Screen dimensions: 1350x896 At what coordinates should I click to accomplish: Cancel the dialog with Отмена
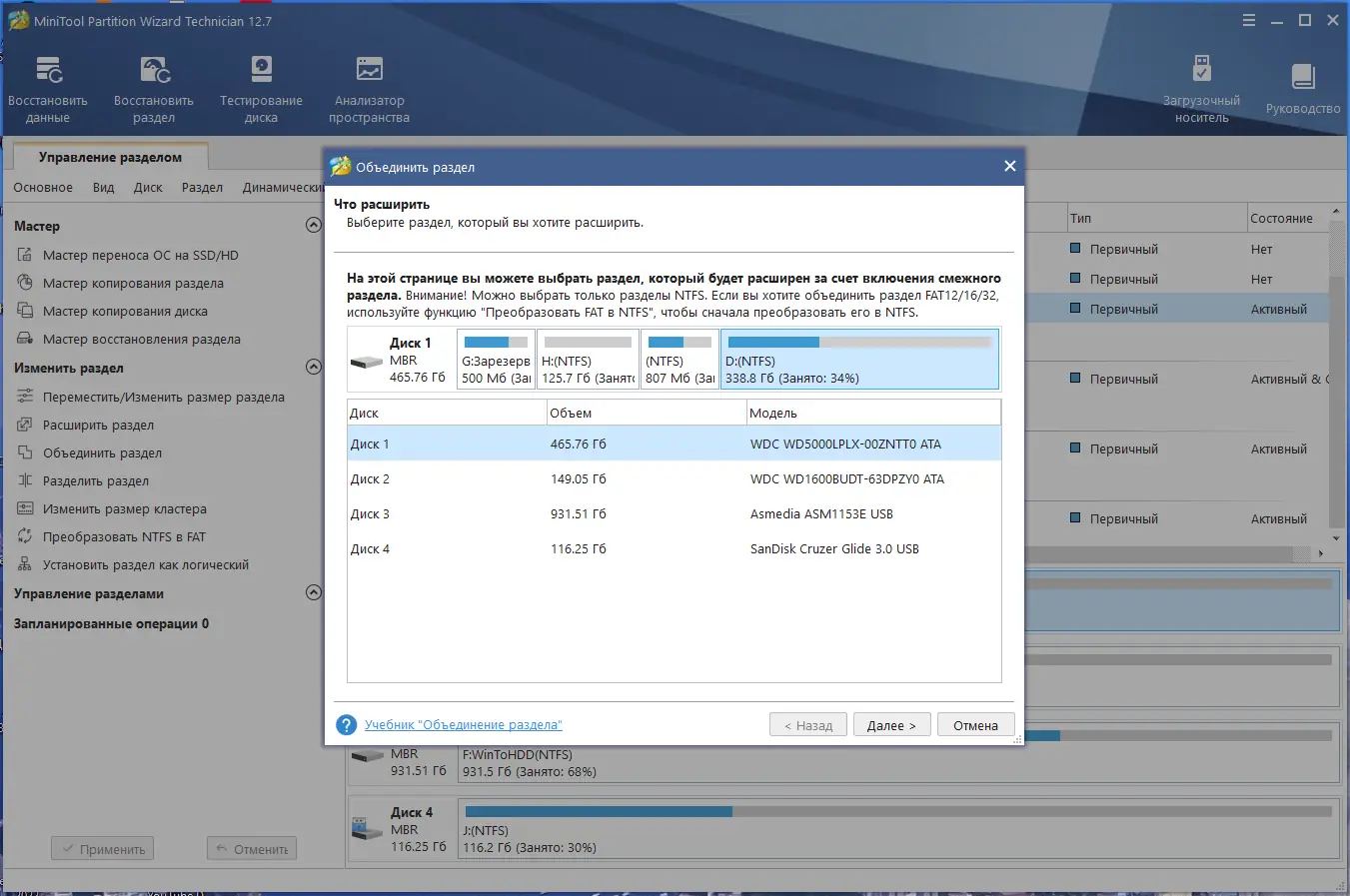(976, 725)
